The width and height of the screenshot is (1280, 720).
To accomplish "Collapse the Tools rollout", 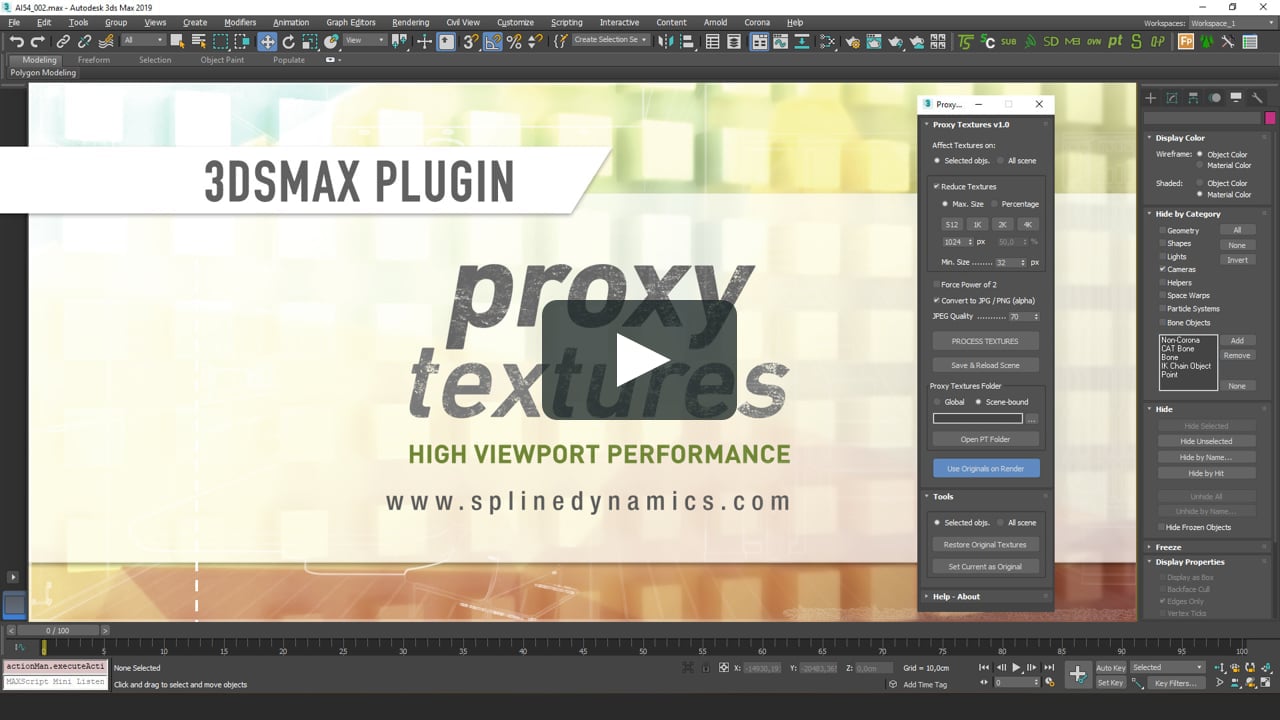I will pos(943,496).
